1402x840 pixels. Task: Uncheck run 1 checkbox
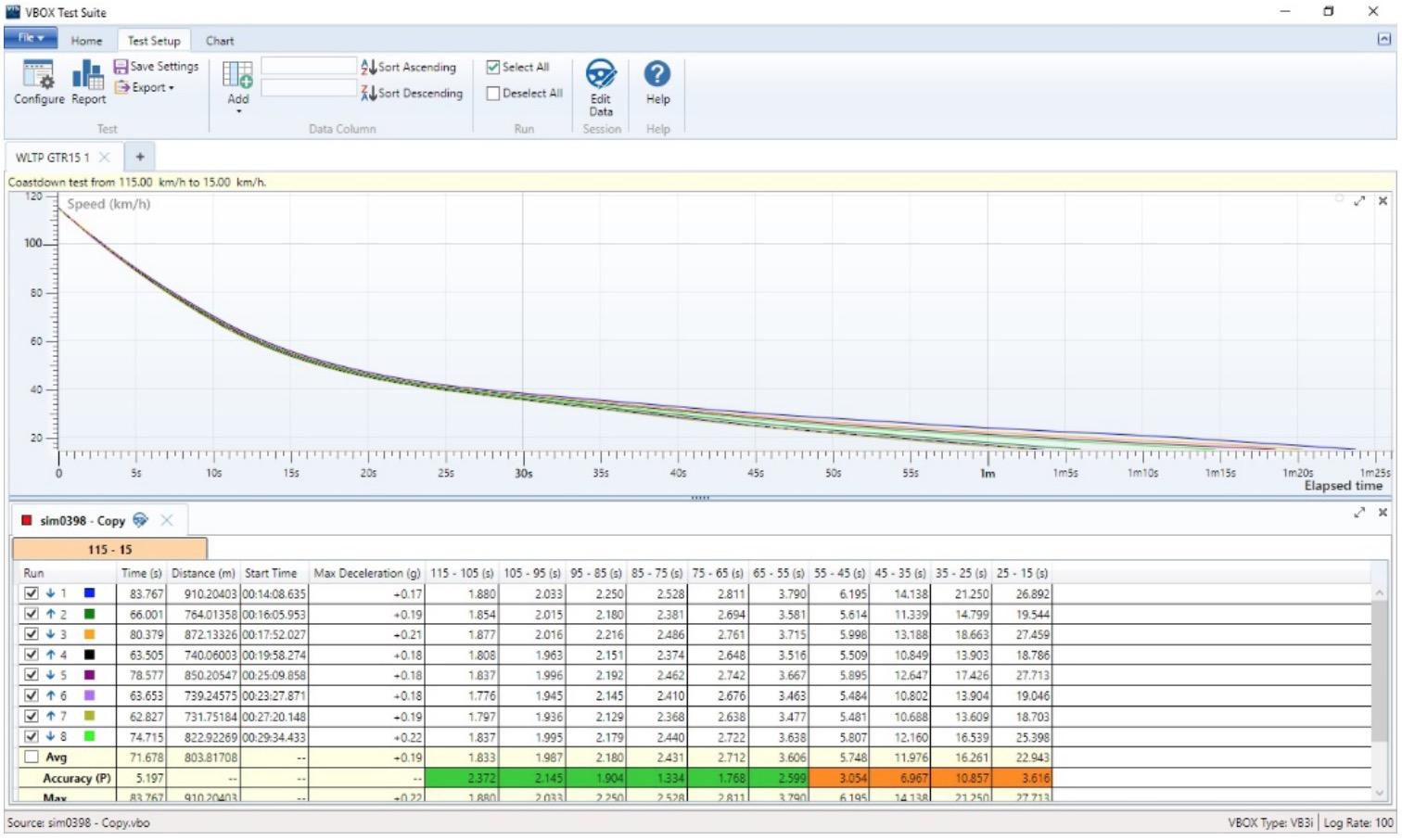coord(32,593)
